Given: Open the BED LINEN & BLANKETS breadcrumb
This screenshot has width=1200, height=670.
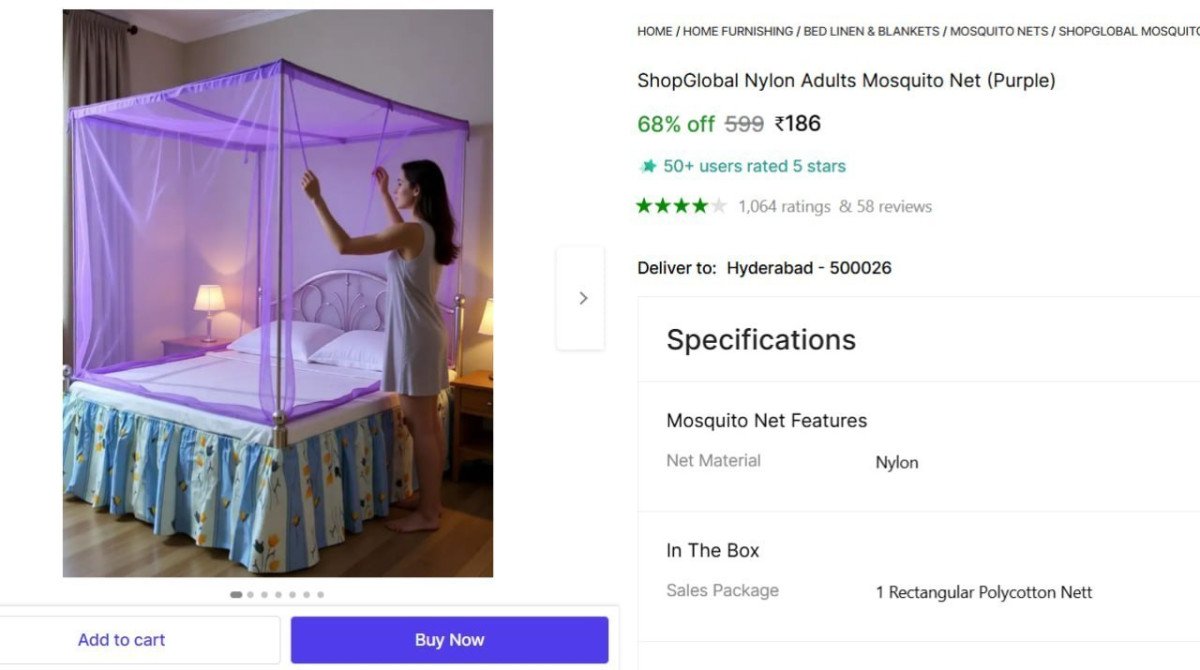Looking at the screenshot, I should 868,31.
